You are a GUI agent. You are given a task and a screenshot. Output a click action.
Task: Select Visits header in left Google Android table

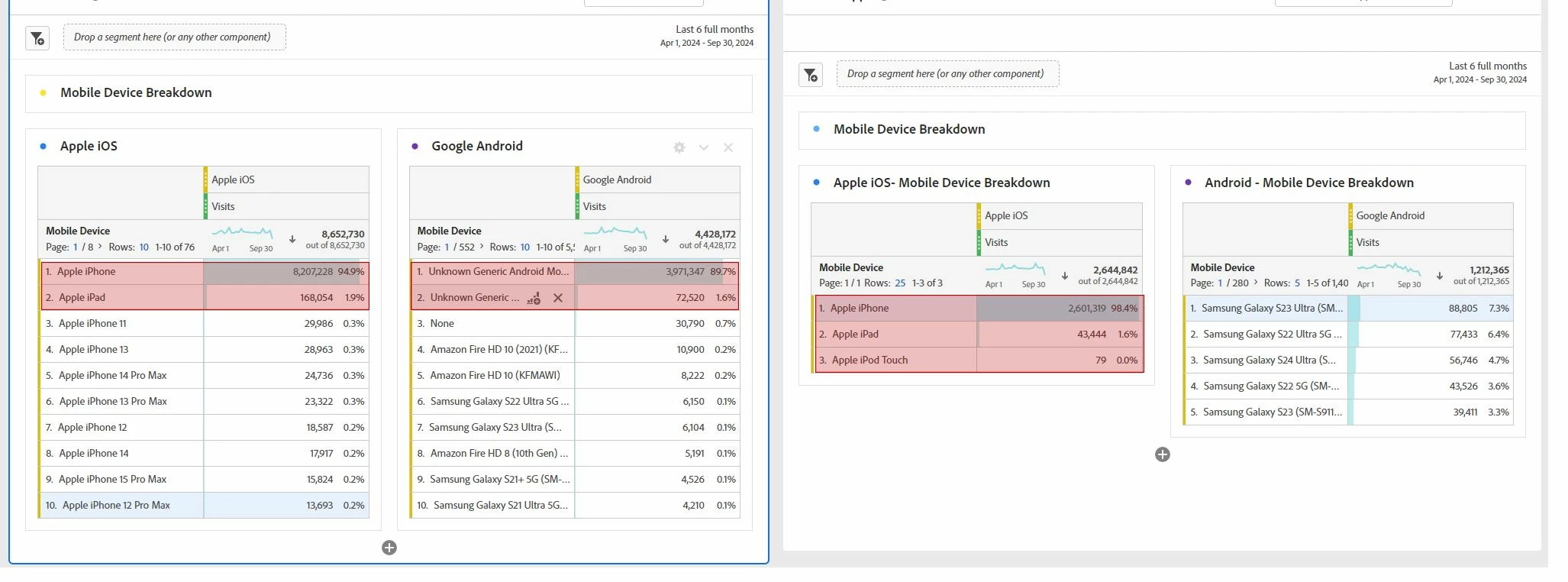pos(658,206)
